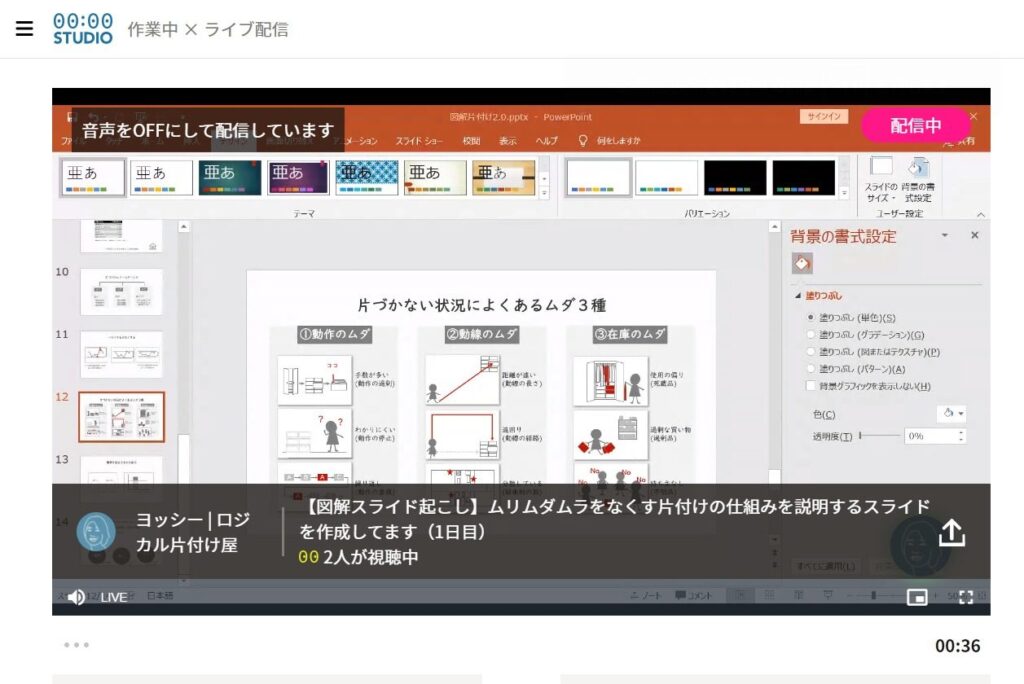This screenshot has height=684, width=1024.
Task: Open the three-dot menu below the video
Action: tap(76, 645)
